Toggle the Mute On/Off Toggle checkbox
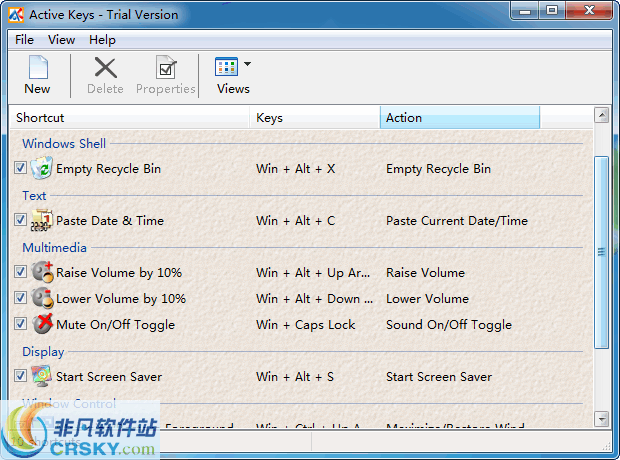620x460 pixels. click(x=20, y=324)
